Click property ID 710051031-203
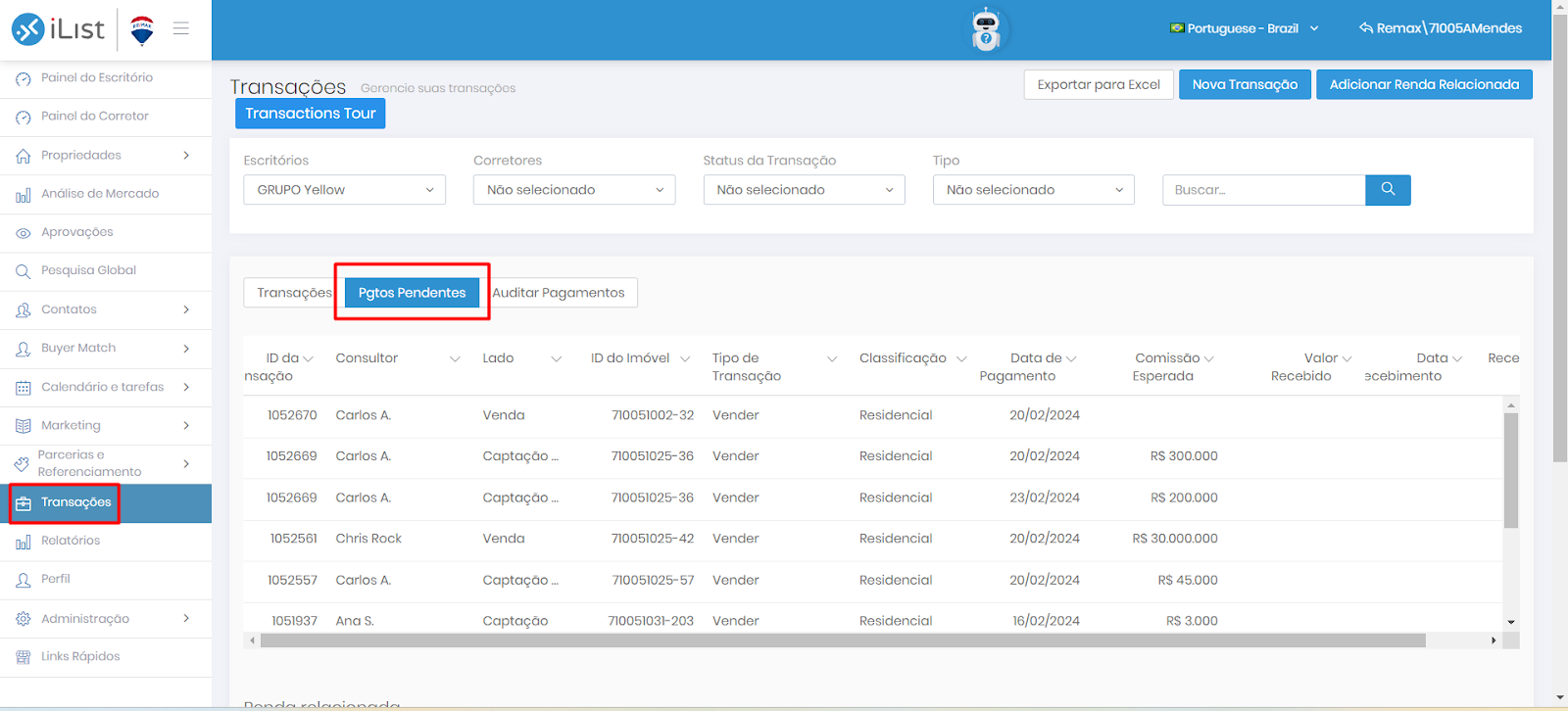Image resolution: width=1568 pixels, height=711 pixels. click(x=651, y=621)
